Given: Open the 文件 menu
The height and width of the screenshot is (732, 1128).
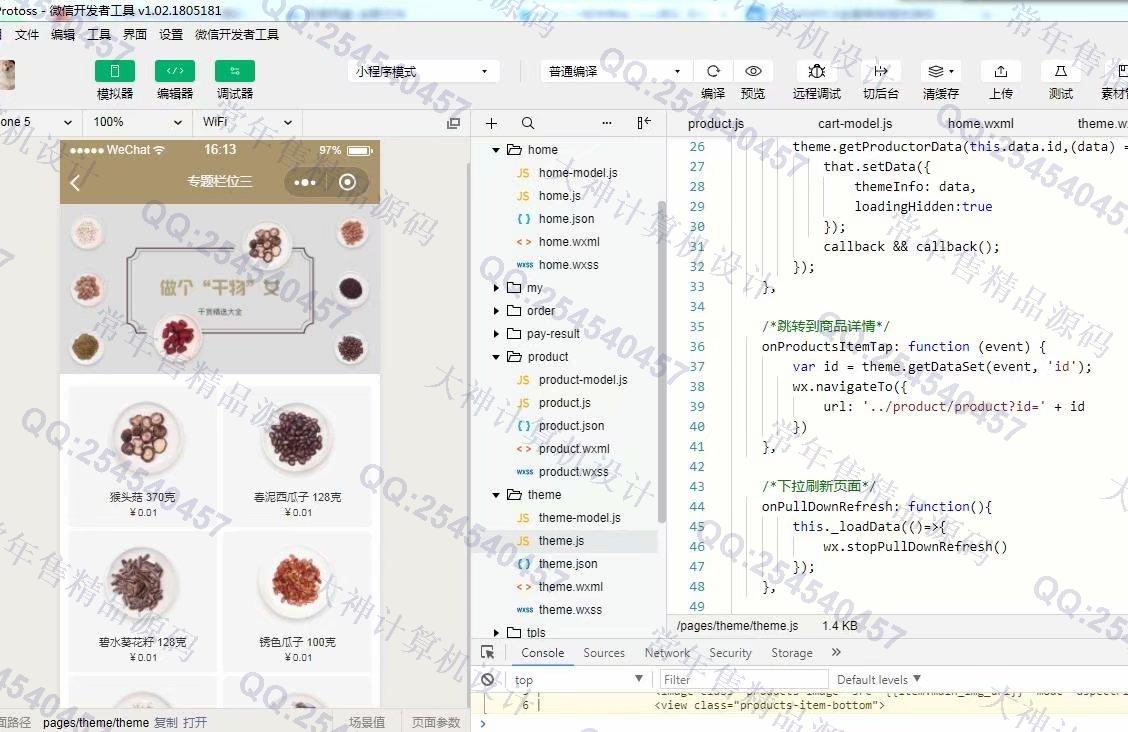Looking at the screenshot, I should tap(27, 35).
